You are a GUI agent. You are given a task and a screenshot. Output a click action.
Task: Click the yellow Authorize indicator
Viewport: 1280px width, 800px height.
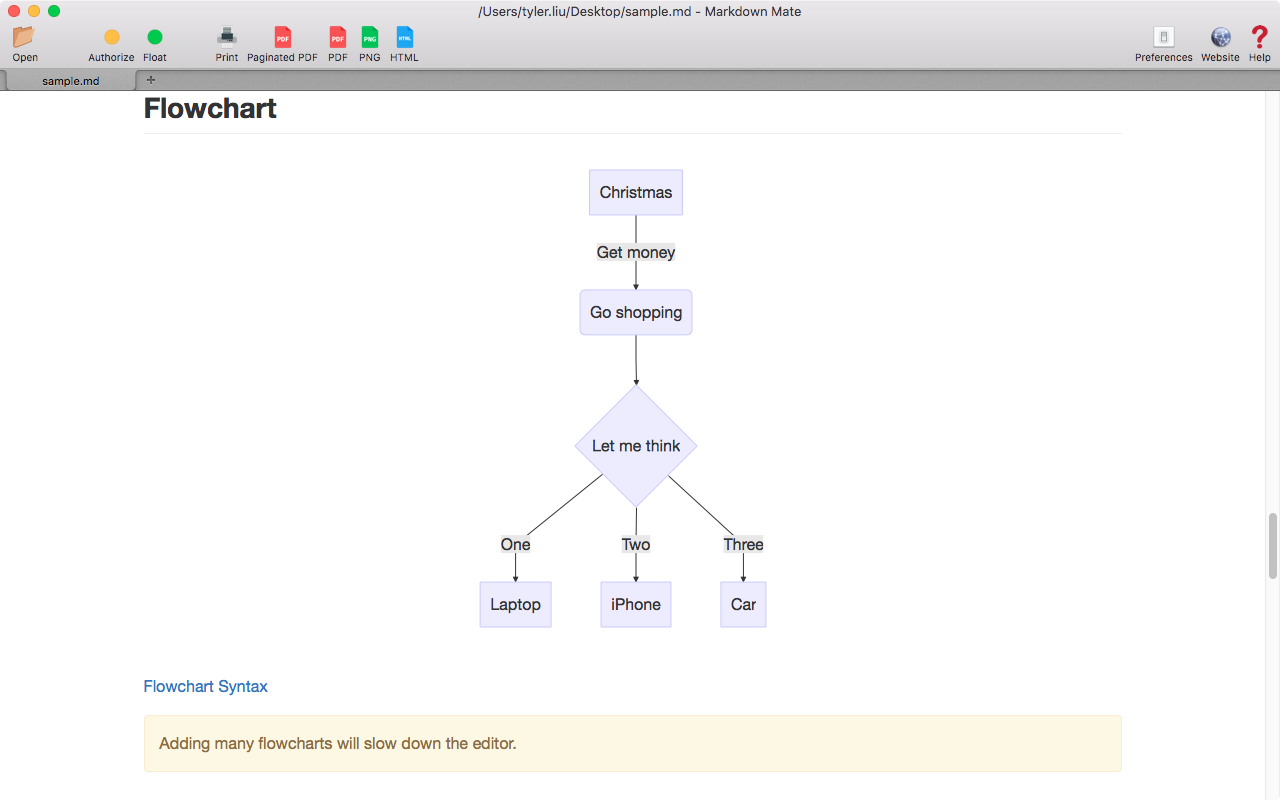pyautogui.click(x=111, y=37)
